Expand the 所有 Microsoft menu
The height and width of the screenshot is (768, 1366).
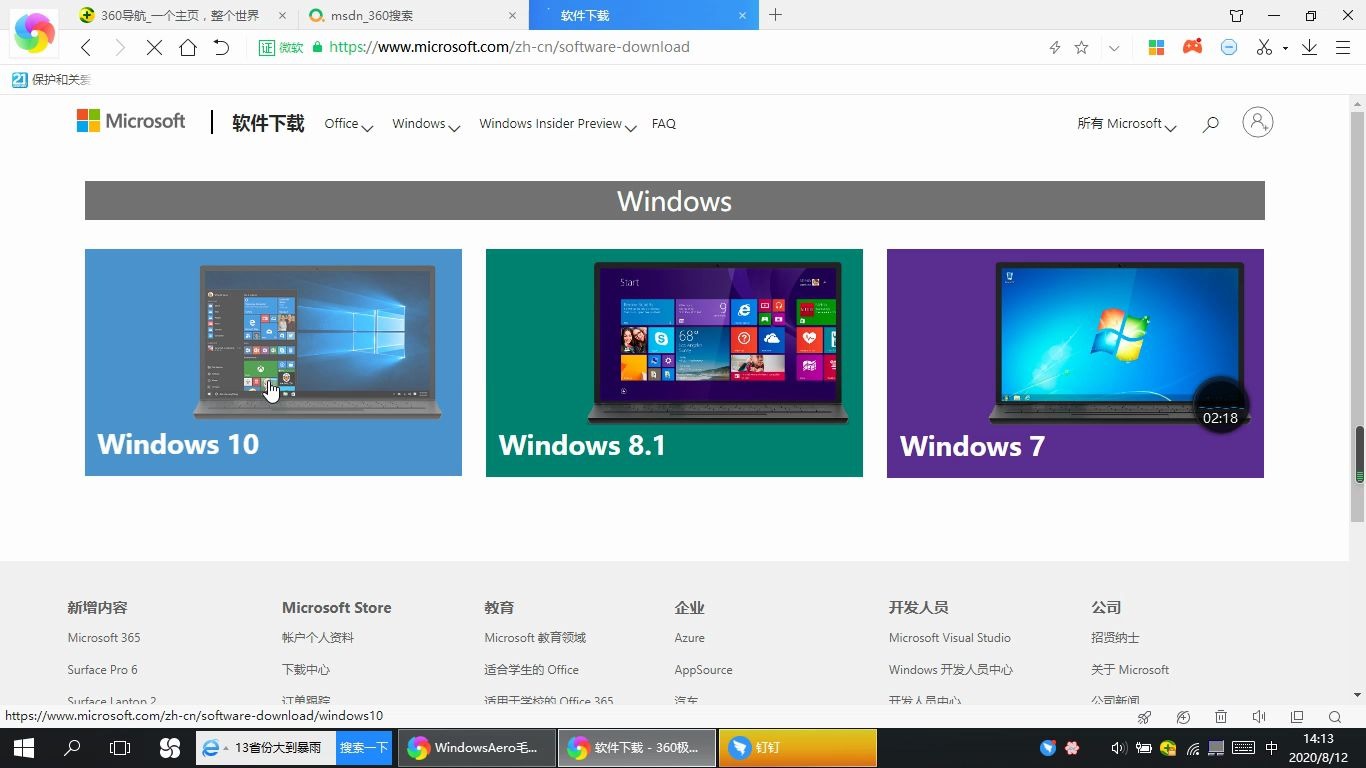click(1126, 124)
